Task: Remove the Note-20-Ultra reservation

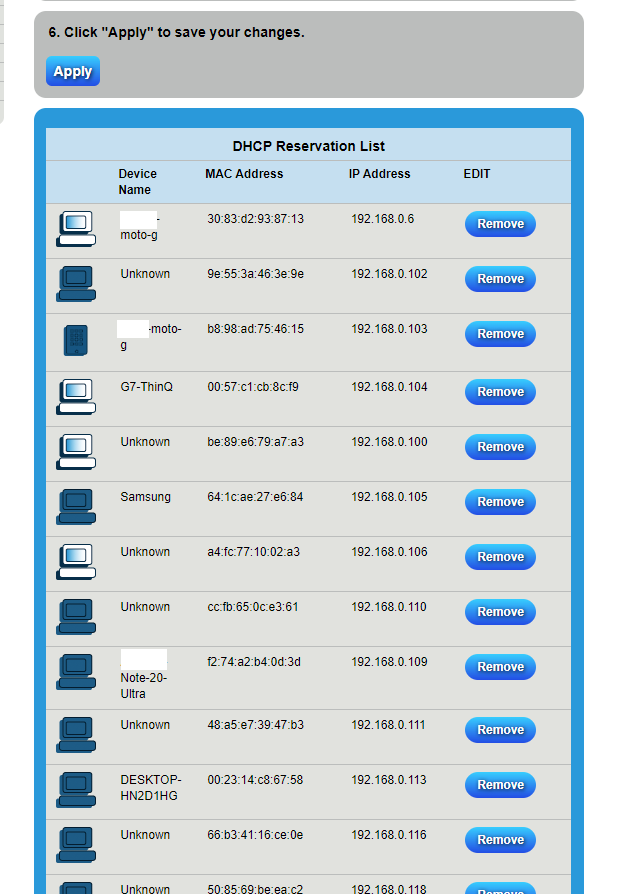Action: (500, 667)
